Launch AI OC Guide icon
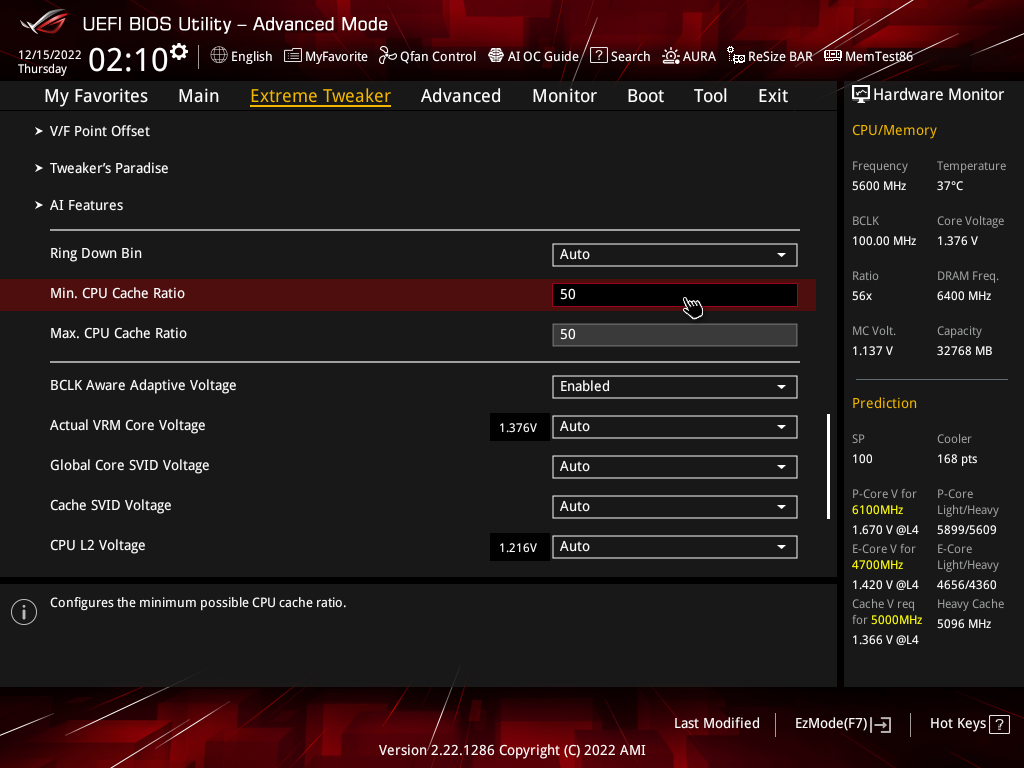Image resolution: width=1024 pixels, height=768 pixels. point(496,56)
